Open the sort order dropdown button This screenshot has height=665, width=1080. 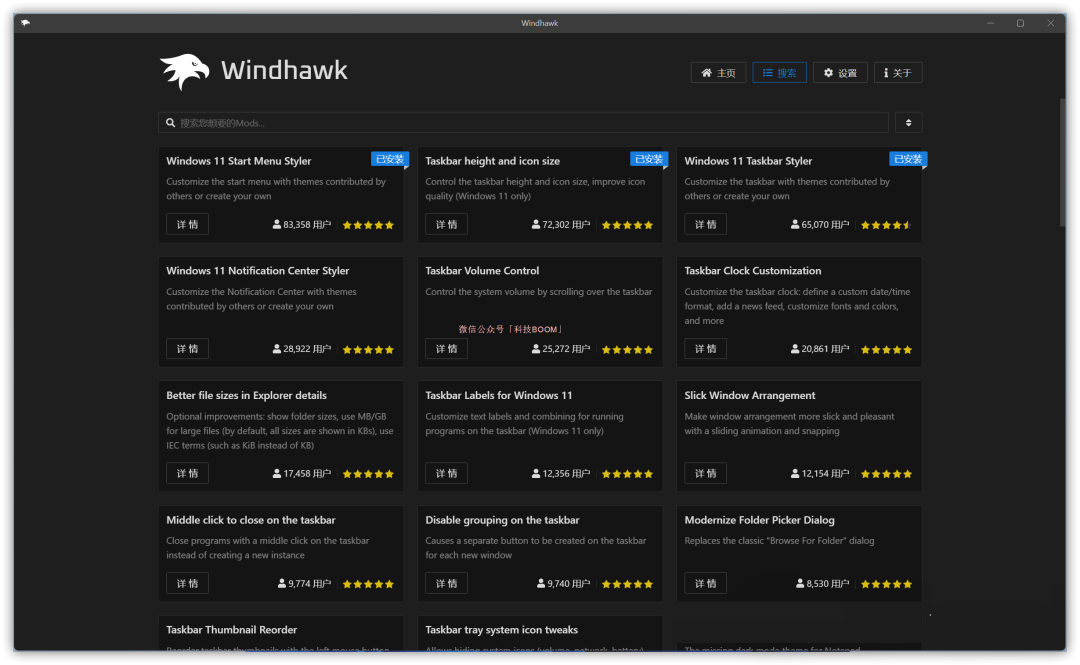908,123
